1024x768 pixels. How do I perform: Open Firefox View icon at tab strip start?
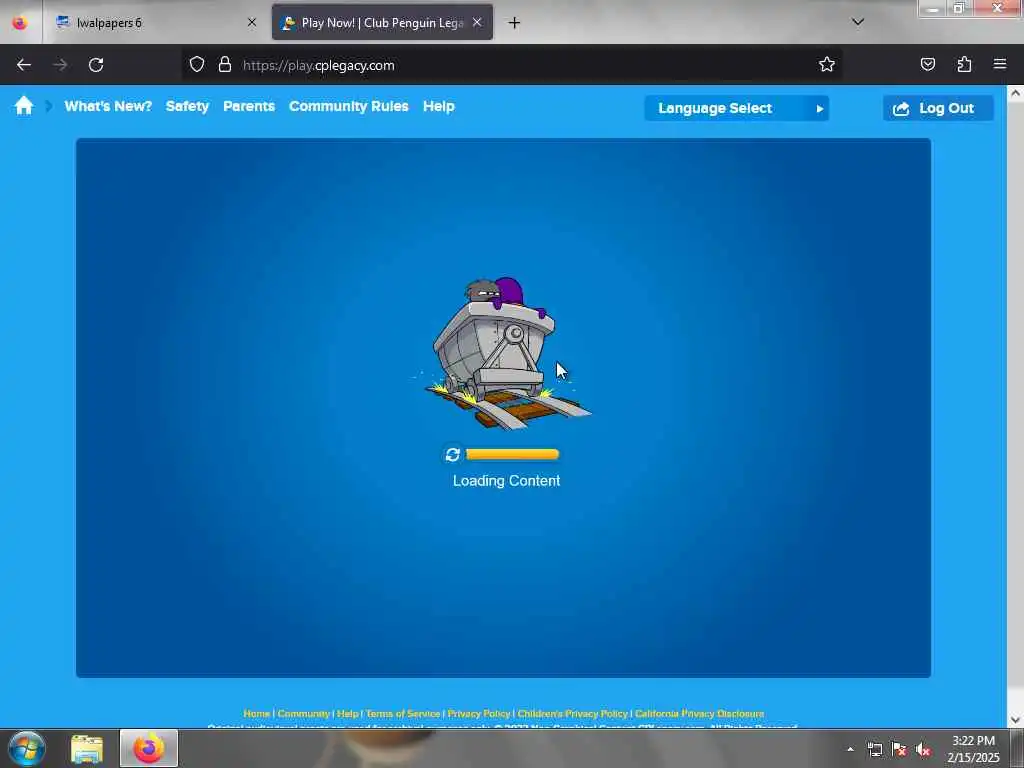pos(20,23)
